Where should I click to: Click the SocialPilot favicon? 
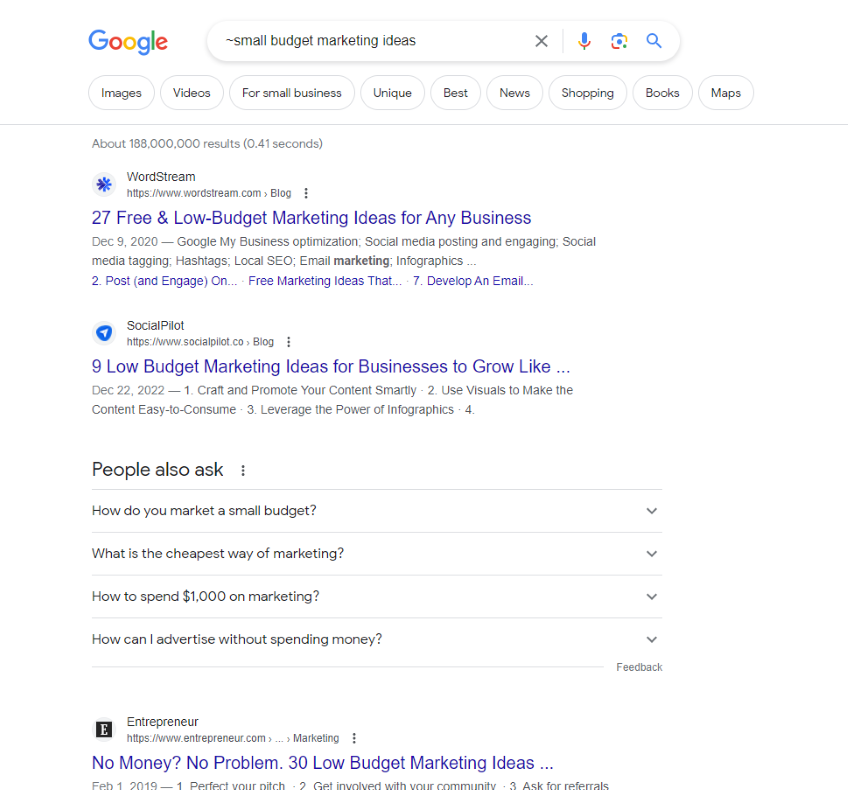click(104, 333)
